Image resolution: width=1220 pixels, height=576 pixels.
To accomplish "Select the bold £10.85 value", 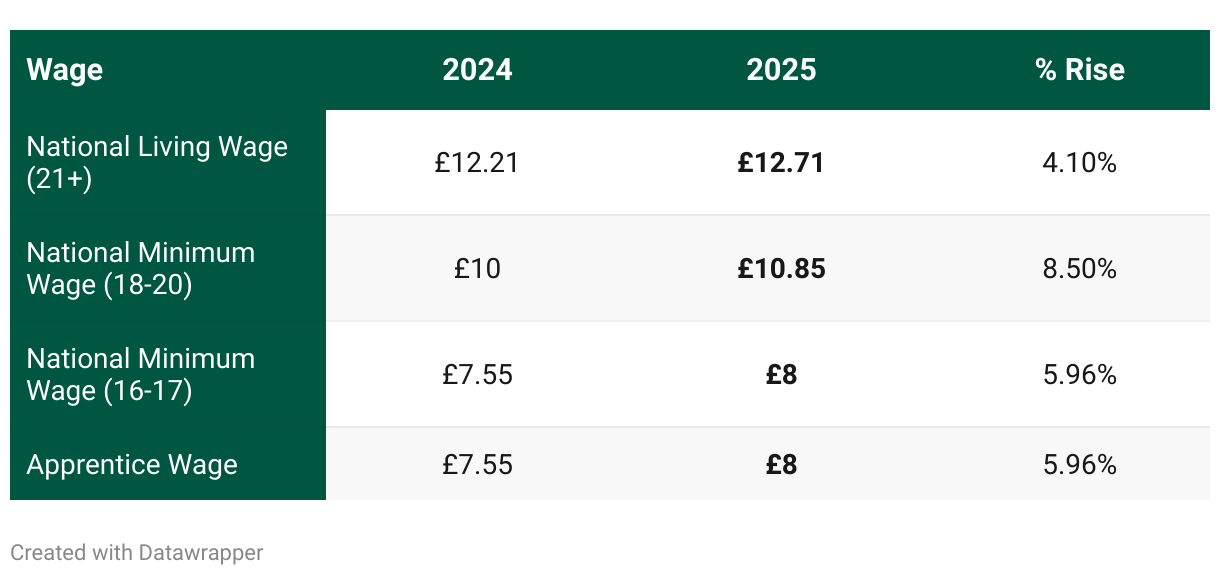I will (x=781, y=269).
